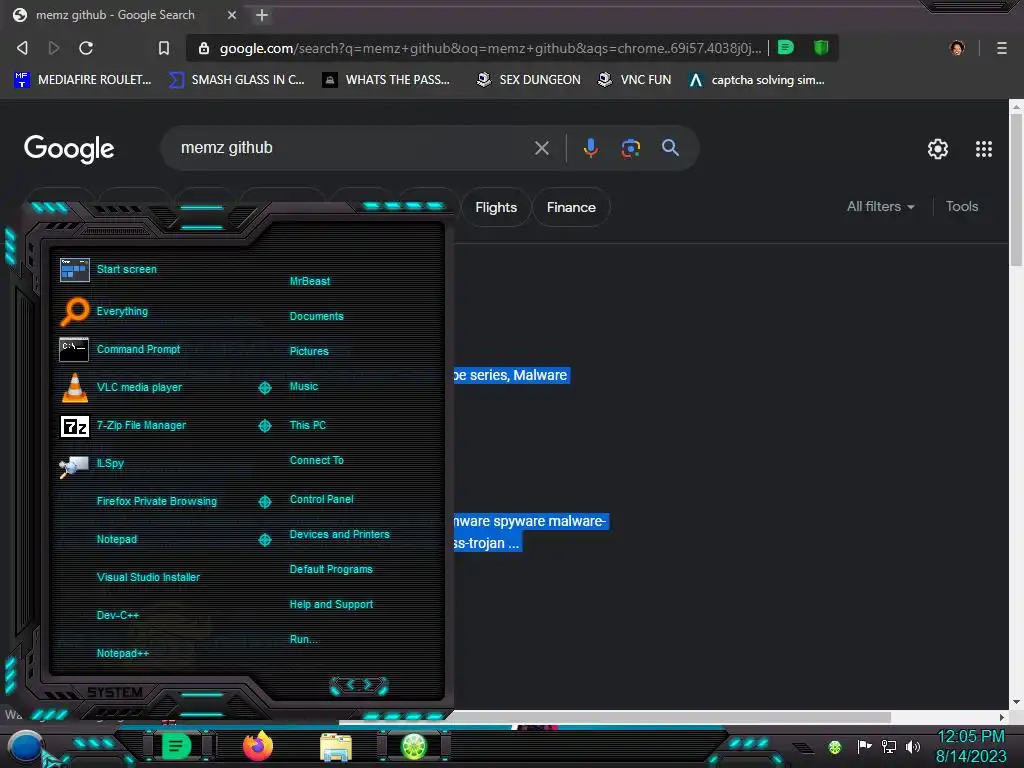Open the green shield extension icon

(821, 47)
